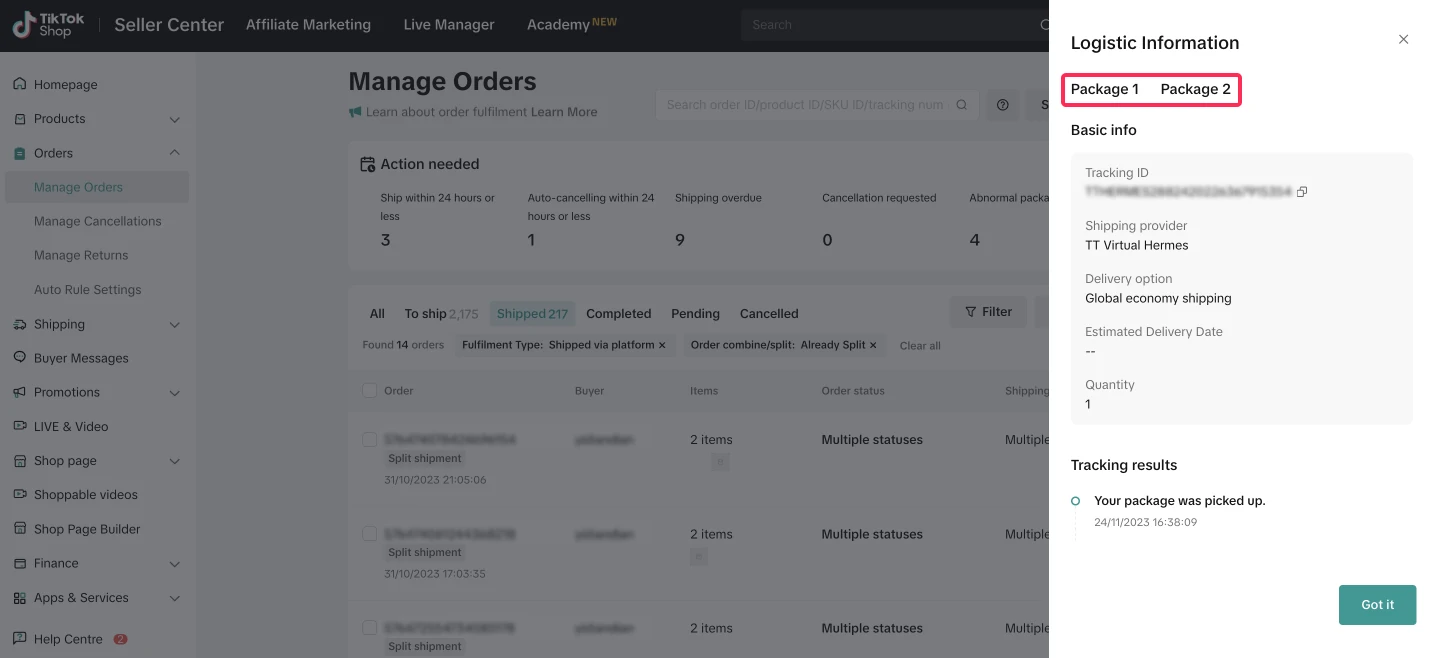This screenshot has width=1436, height=658.
Task: Copy the Tracking ID using copy icon
Action: (x=1302, y=192)
